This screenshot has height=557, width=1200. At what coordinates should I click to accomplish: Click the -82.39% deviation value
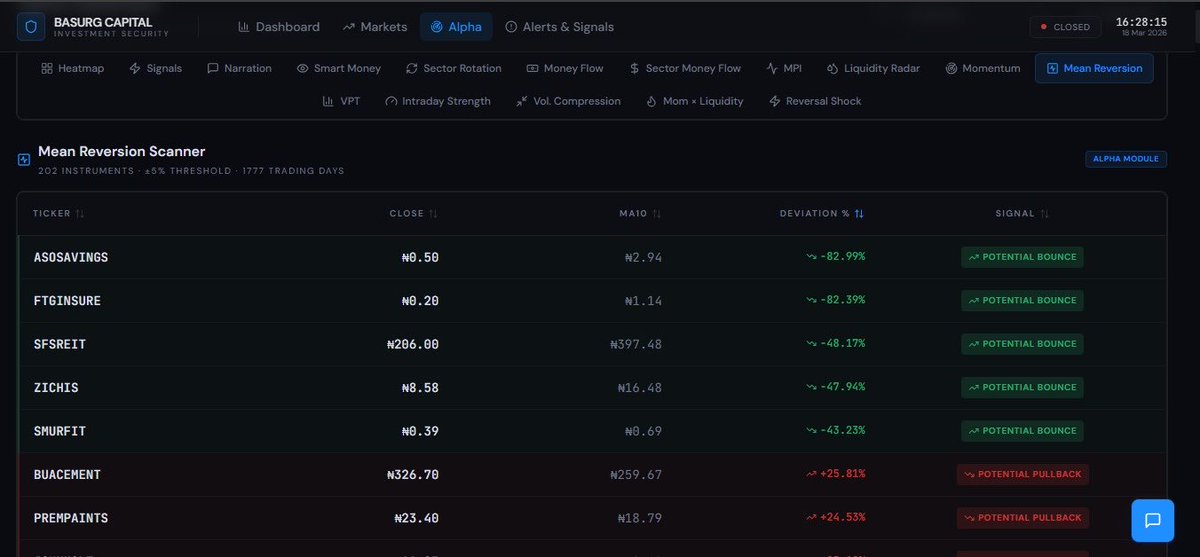(836, 300)
